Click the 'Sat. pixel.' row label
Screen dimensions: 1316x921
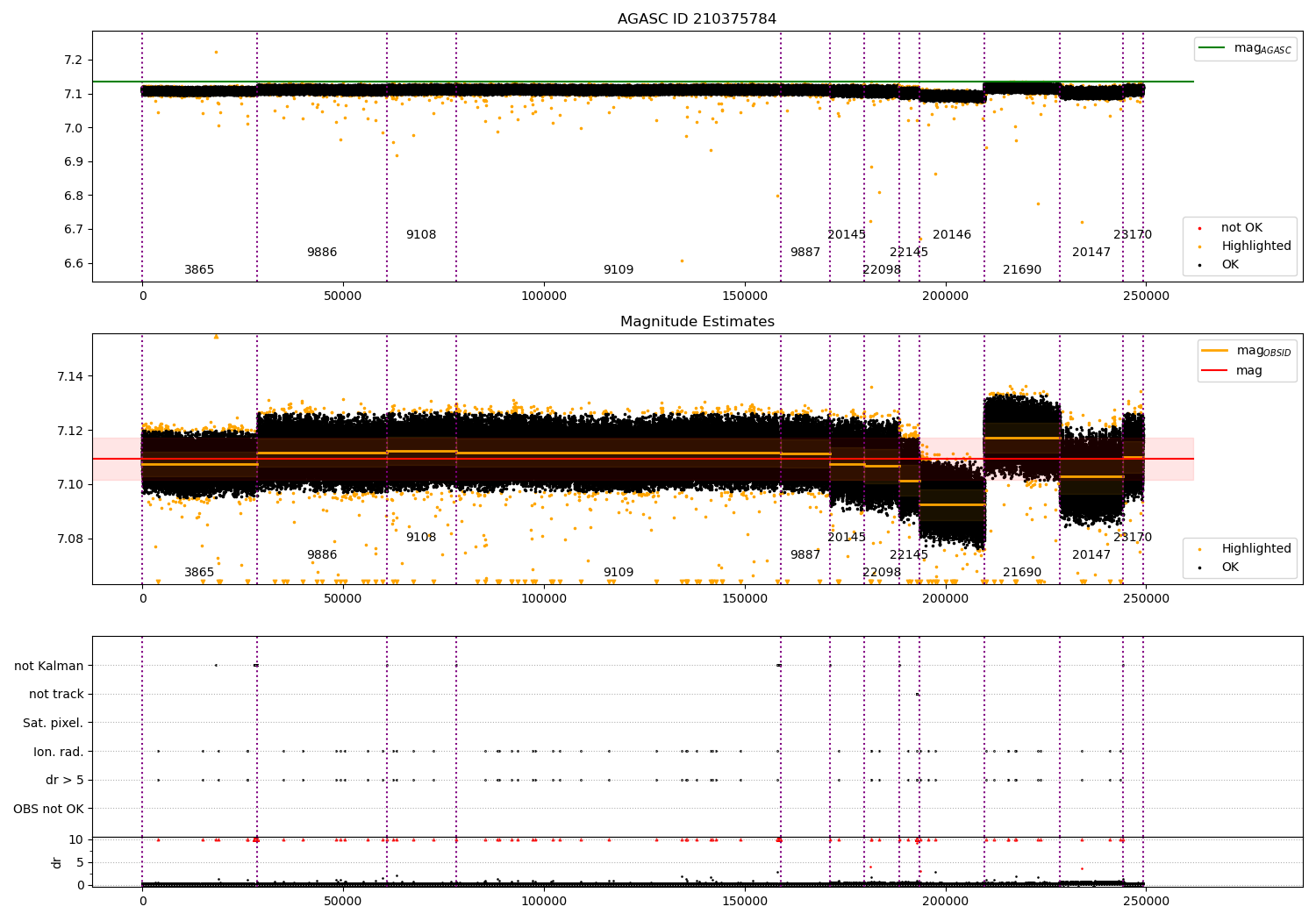(x=54, y=723)
